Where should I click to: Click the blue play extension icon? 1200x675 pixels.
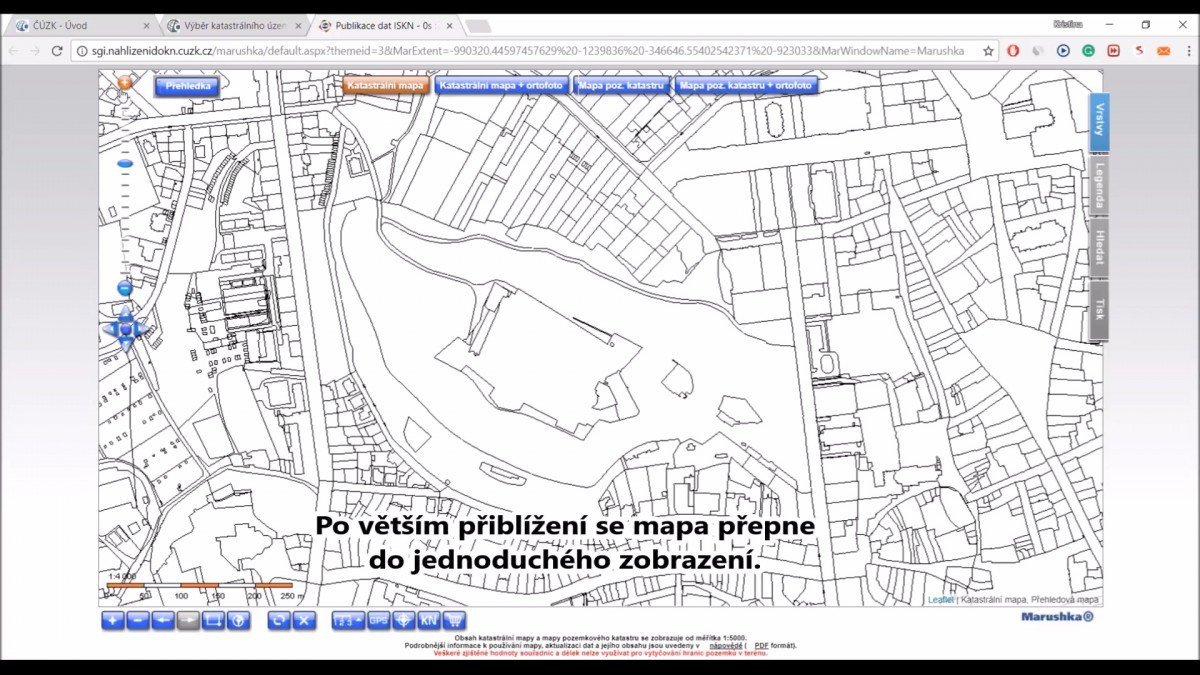(1063, 50)
